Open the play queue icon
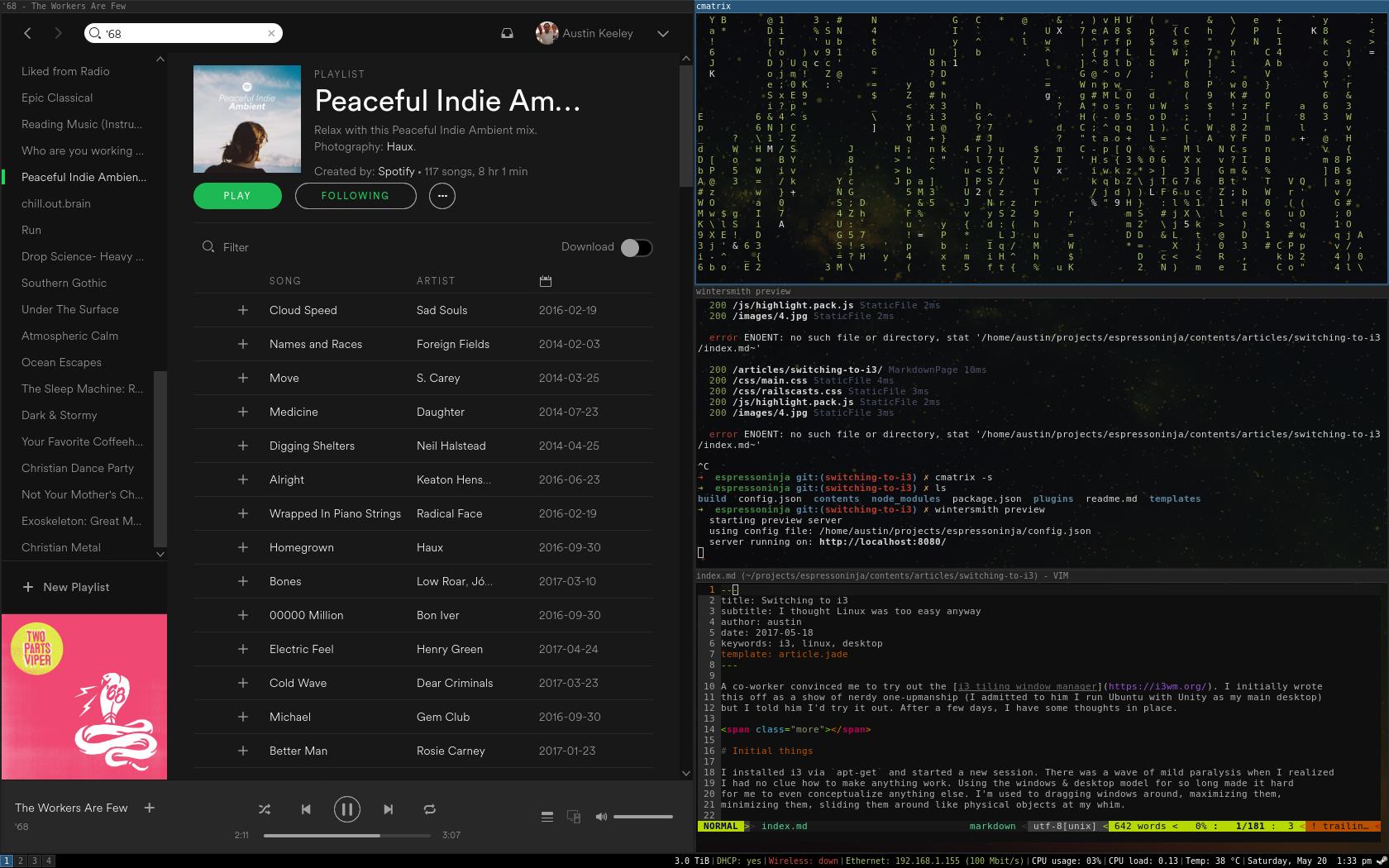Screen dimensions: 1389x868 coord(547,817)
